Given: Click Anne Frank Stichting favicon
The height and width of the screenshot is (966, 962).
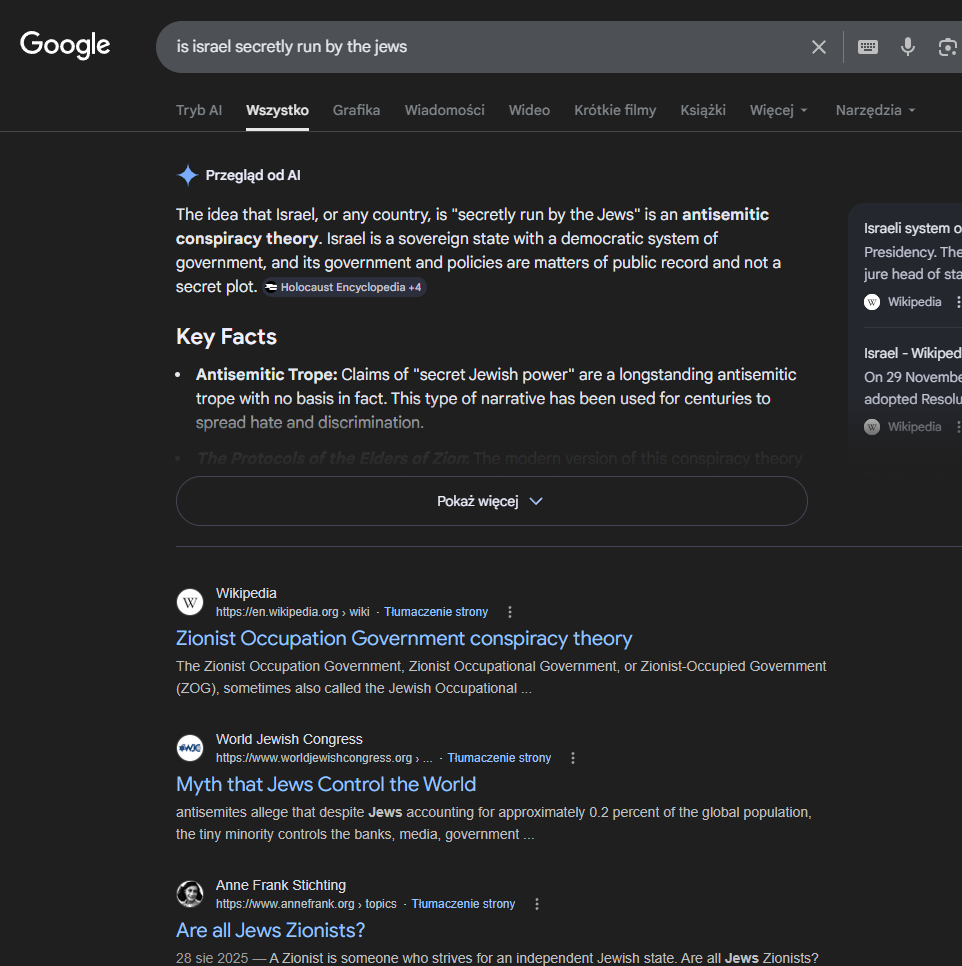Looking at the screenshot, I should coord(190,894).
